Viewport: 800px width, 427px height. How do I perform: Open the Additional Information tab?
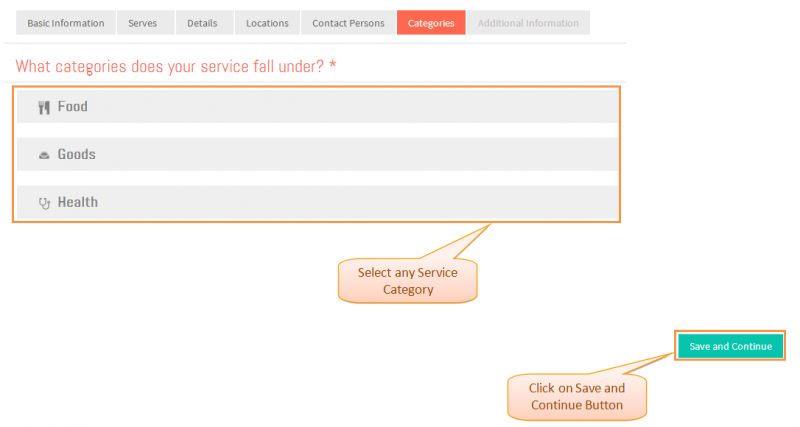528,23
